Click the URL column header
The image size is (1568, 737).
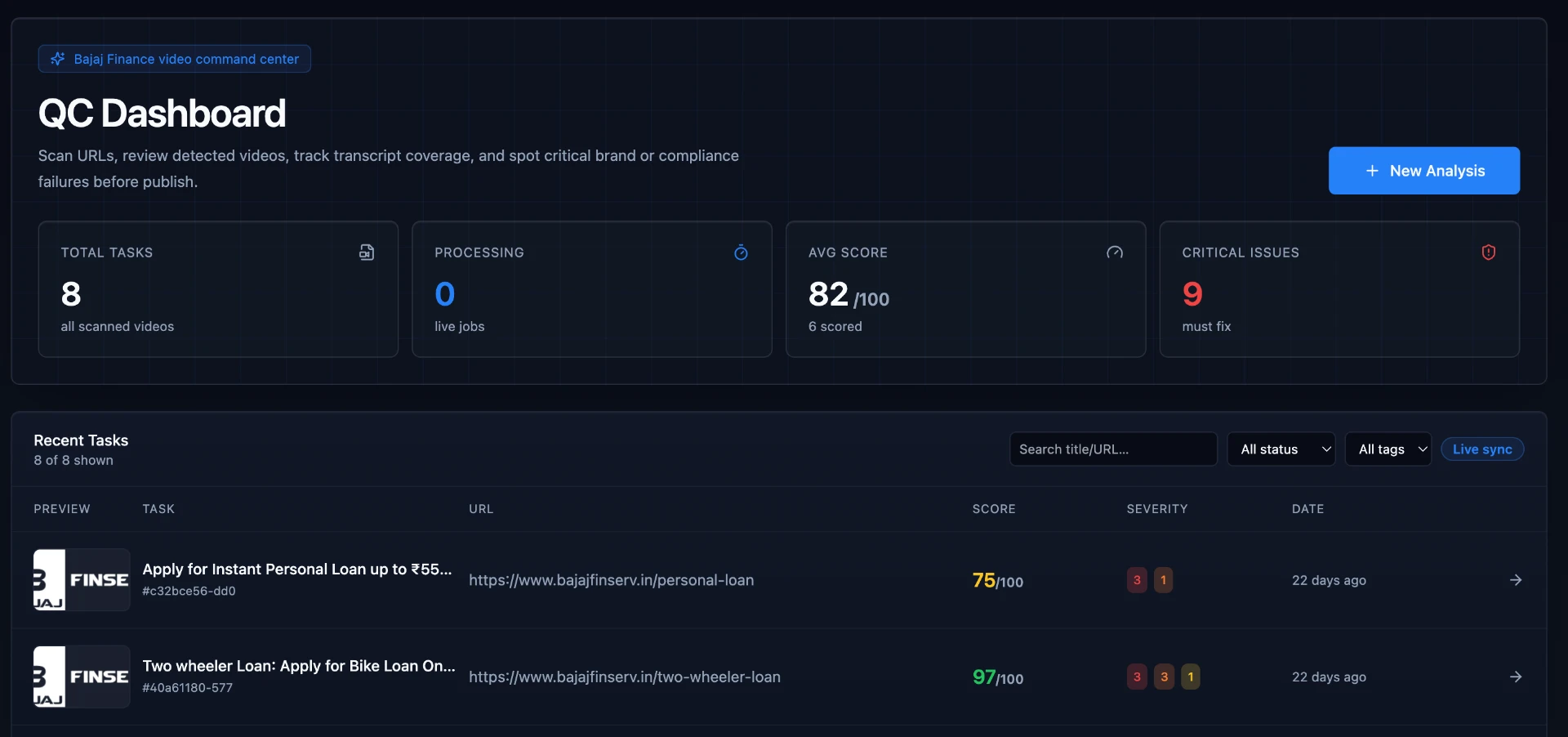[481, 509]
